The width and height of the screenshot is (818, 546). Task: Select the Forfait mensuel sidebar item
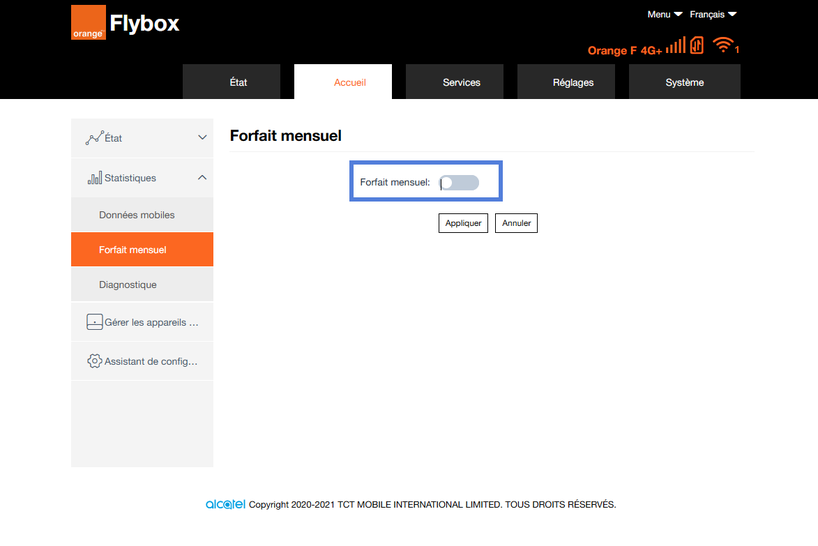pyautogui.click(x=142, y=250)
